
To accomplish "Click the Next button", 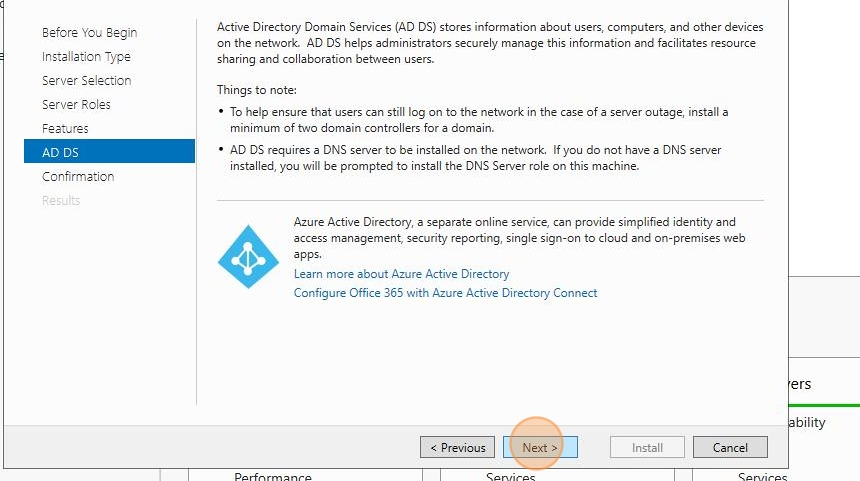I will click(x=540, y=448).
